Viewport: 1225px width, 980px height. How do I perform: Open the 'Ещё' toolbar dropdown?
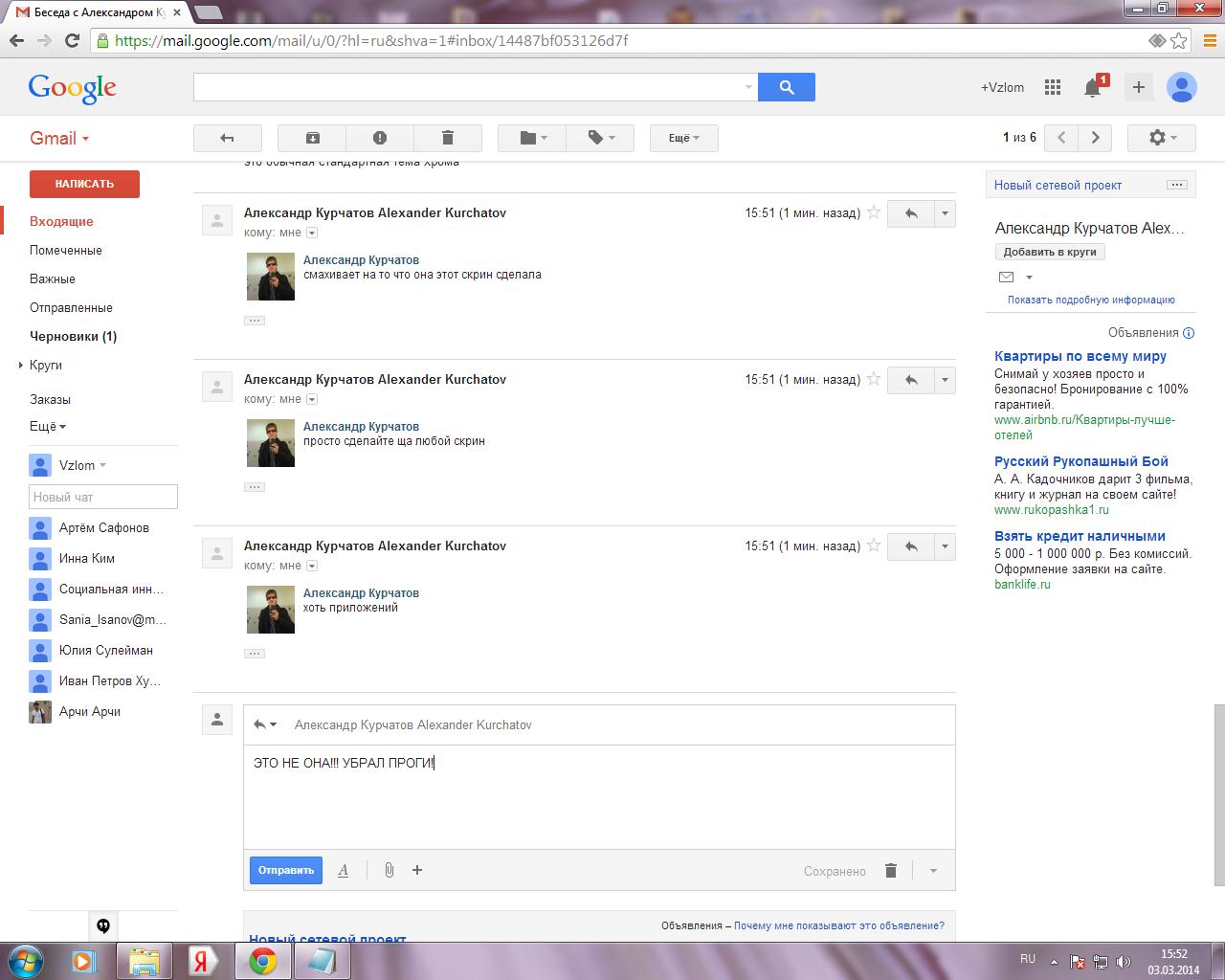pyautogui.click(x=683, y=138)
